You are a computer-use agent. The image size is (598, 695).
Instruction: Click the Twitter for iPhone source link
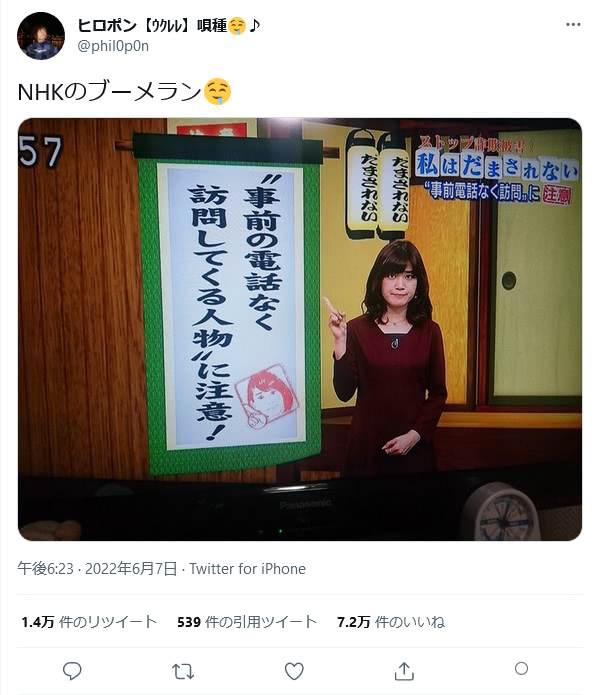coord(247,569)
